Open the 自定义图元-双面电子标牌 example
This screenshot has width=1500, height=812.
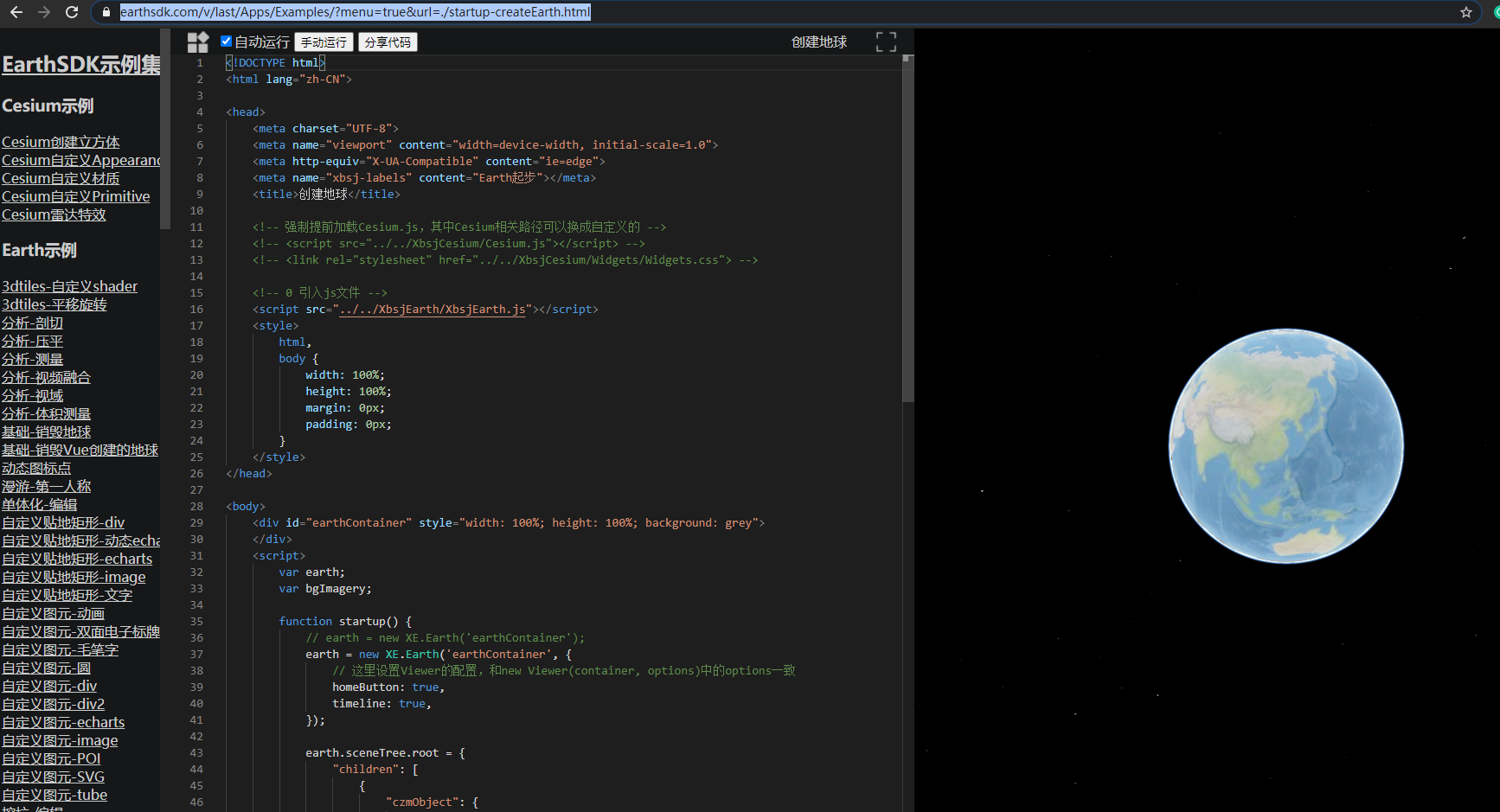click(x=81, y=631)
